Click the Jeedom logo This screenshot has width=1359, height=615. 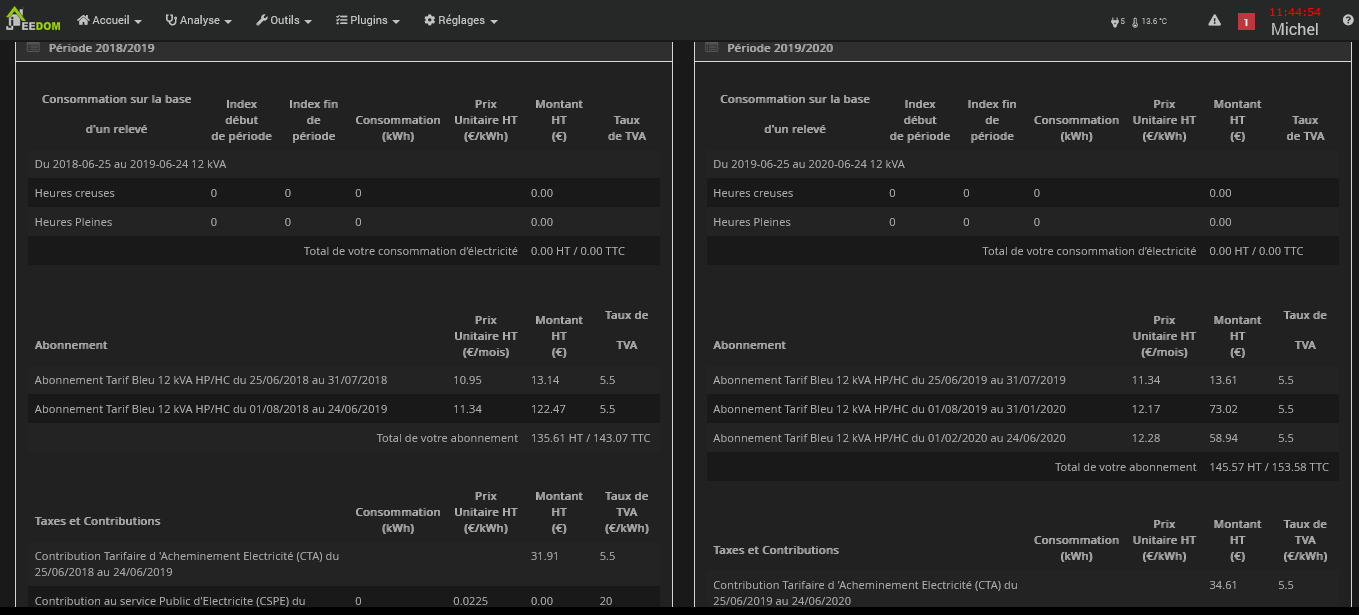tap(32, 20)
